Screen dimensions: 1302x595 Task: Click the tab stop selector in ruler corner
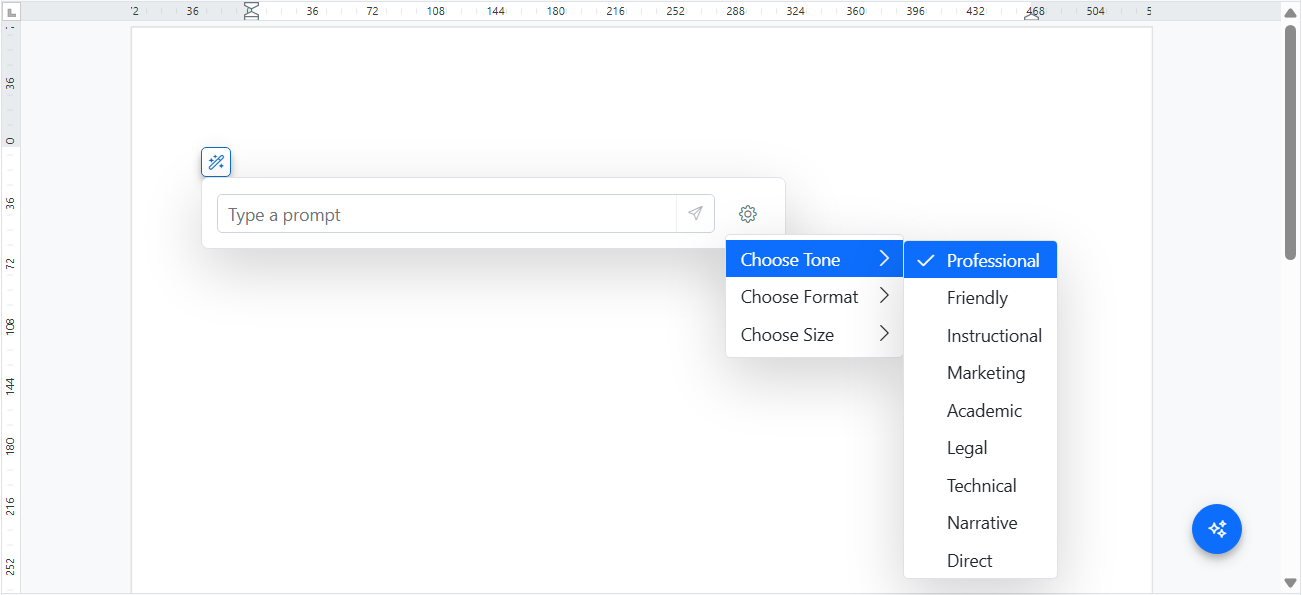10,11
